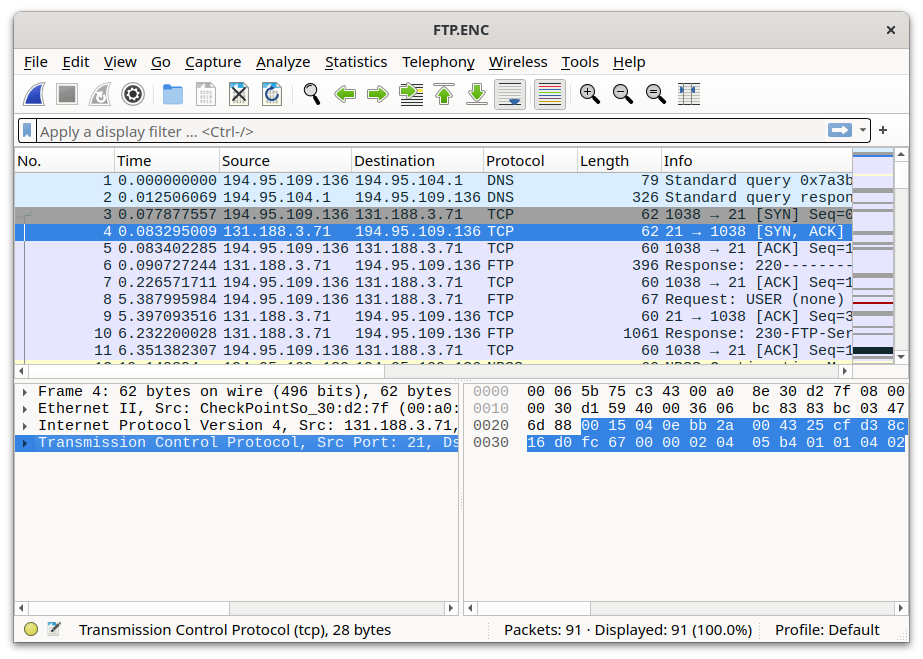The image size is (923, 659).
Task: Open the display filter history dropdown
Action: pos(862,131)
